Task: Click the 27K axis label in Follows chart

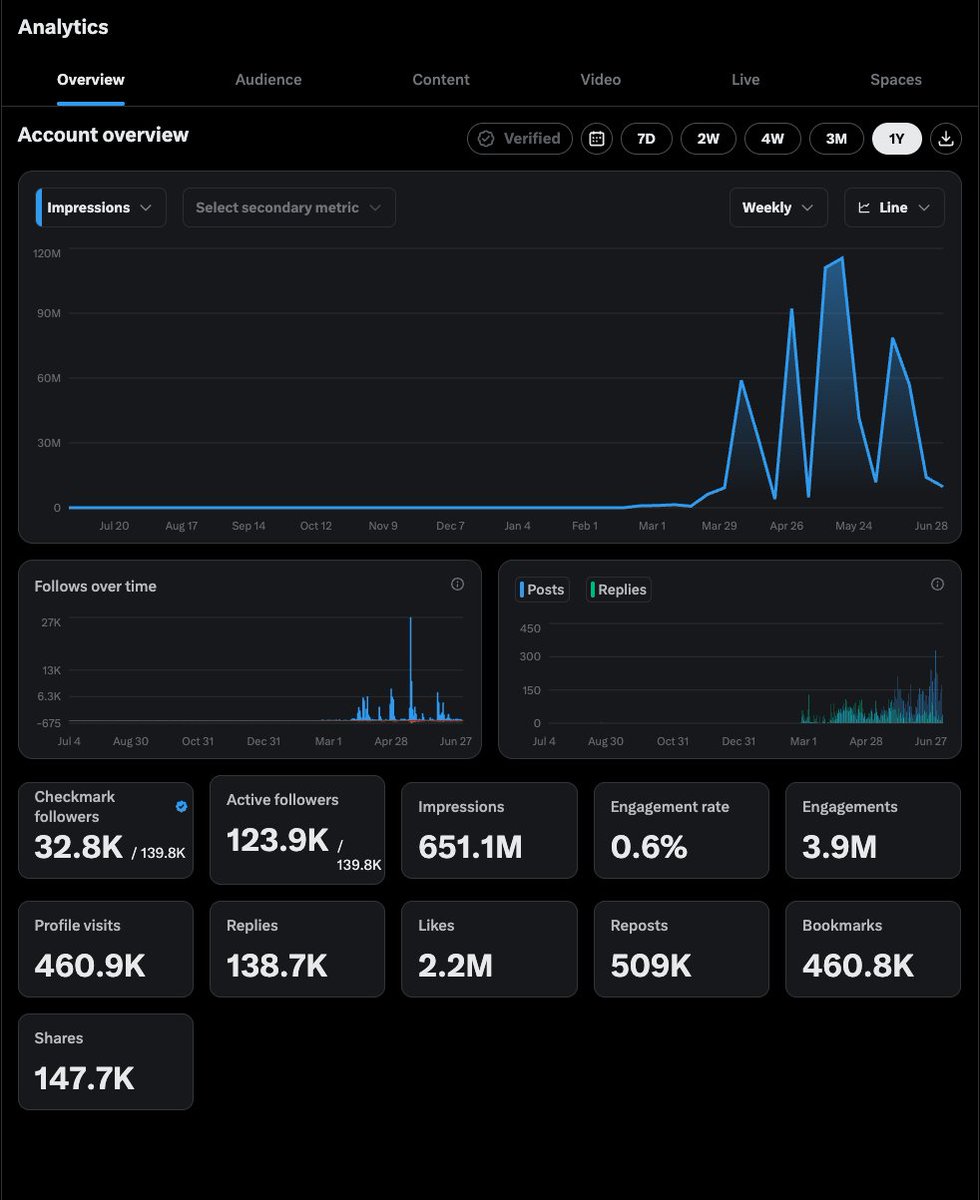Action: [51, 622]
